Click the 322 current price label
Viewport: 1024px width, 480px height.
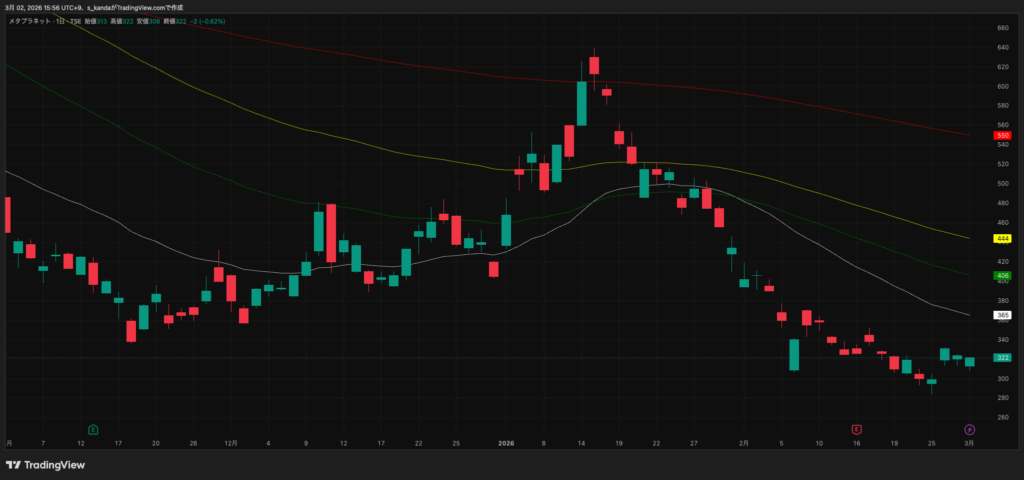click(x=1002, y=357)
